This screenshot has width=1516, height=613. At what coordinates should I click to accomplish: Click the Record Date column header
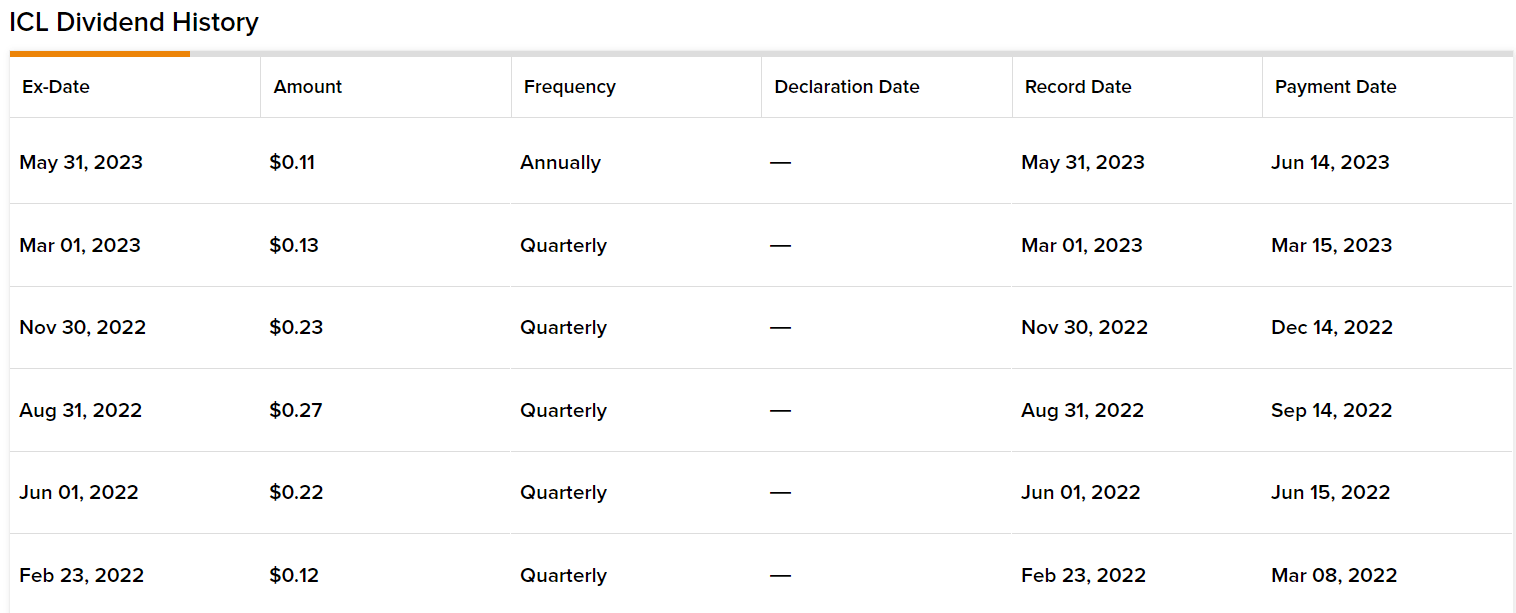coord(1078,87)
